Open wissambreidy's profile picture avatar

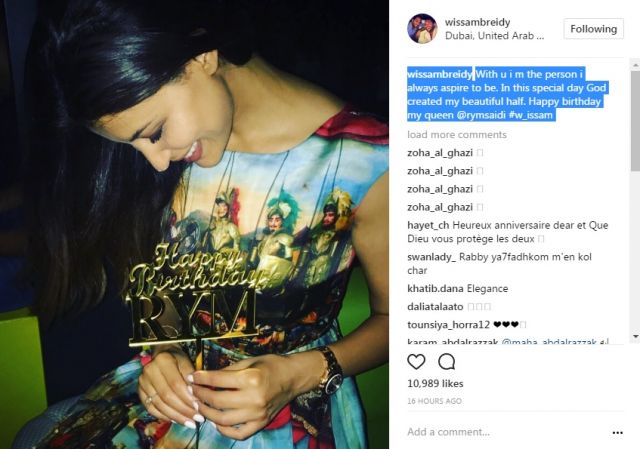(x=422, y=29)
